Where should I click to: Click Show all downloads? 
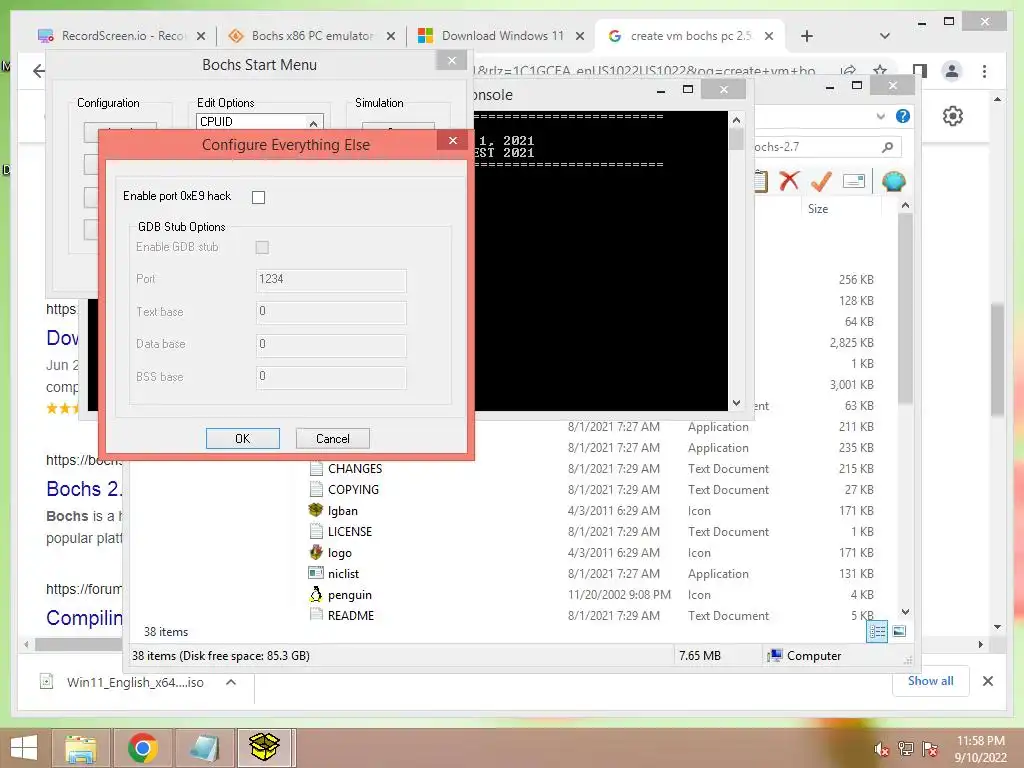(930, 681)
